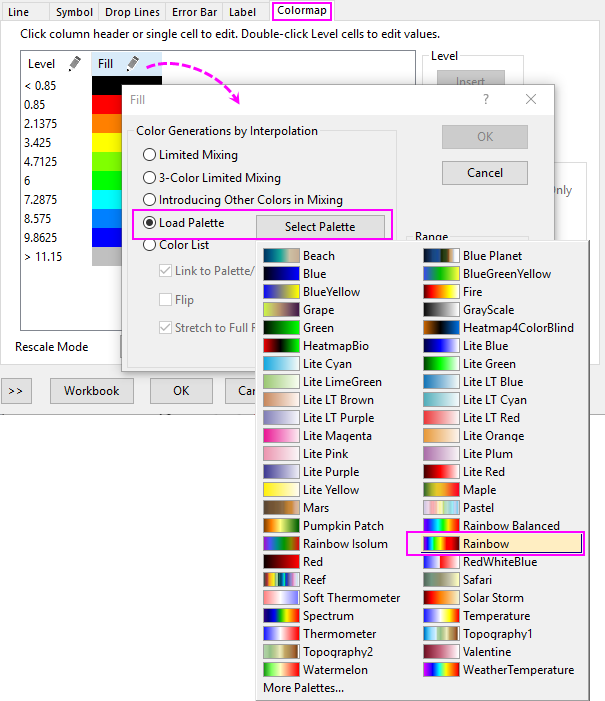Choose the Blue Planet palette
Screen dimensions: 605x701
tap(473, 256)
